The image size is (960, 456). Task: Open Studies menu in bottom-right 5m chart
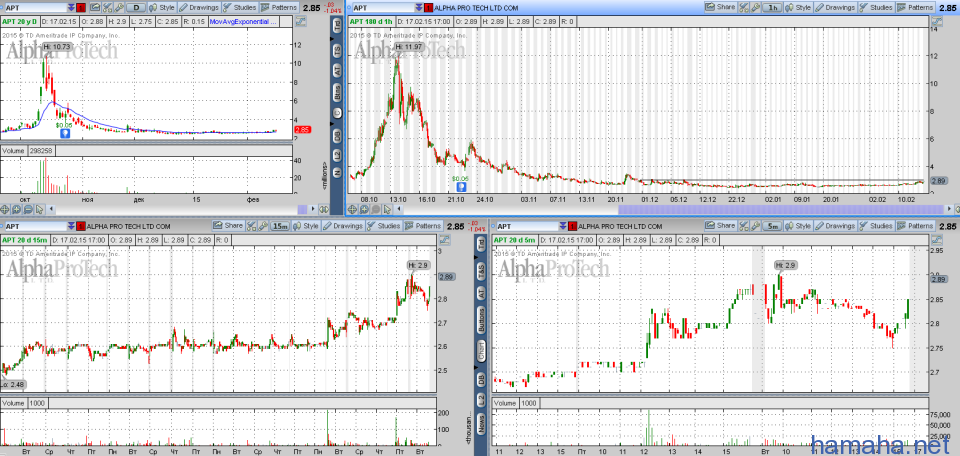click(876, 226)
